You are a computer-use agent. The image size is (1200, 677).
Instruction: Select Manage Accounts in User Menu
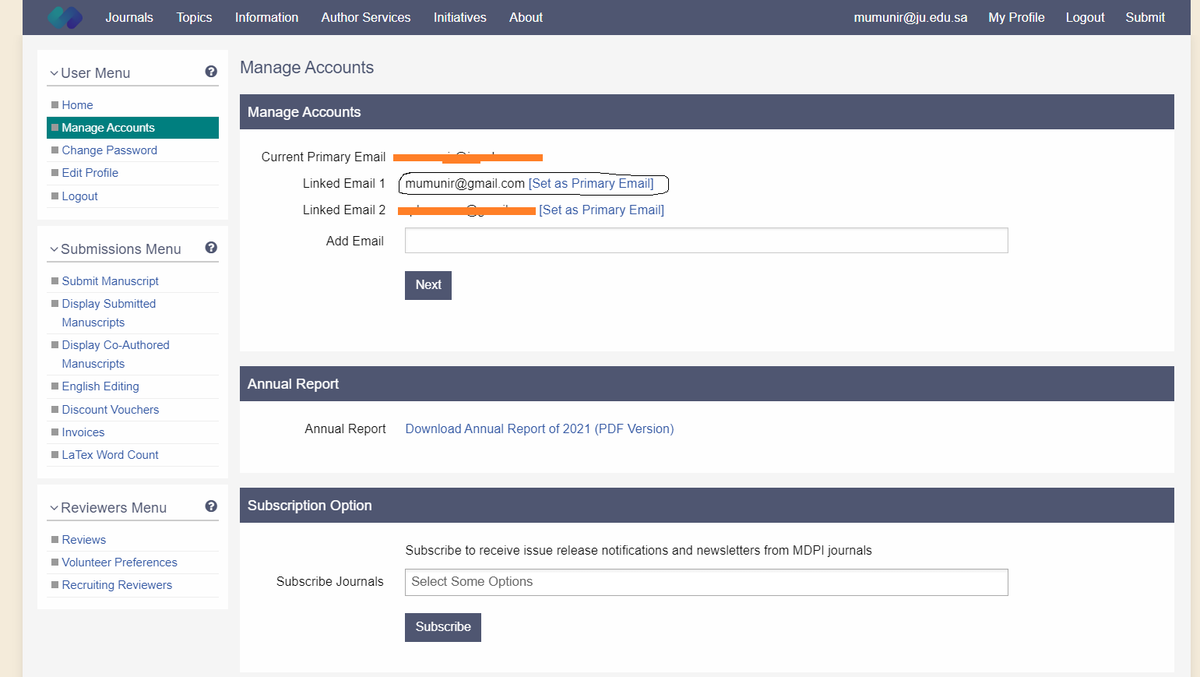(132, 128)
